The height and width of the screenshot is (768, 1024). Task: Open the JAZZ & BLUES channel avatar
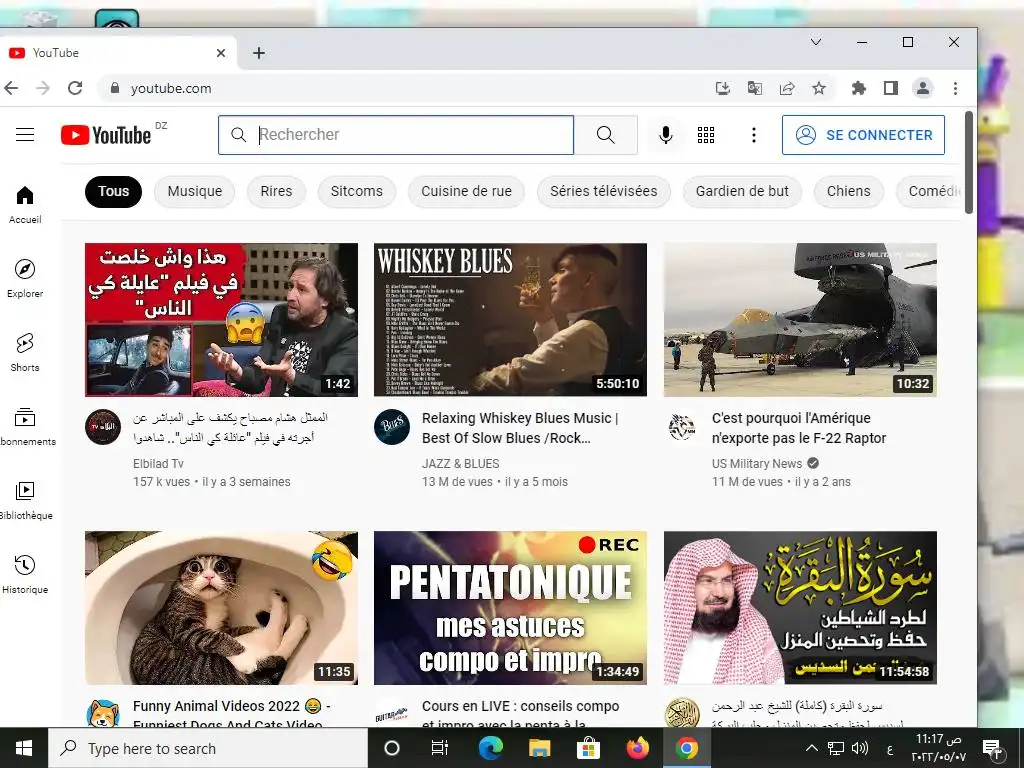pos(392,427)
